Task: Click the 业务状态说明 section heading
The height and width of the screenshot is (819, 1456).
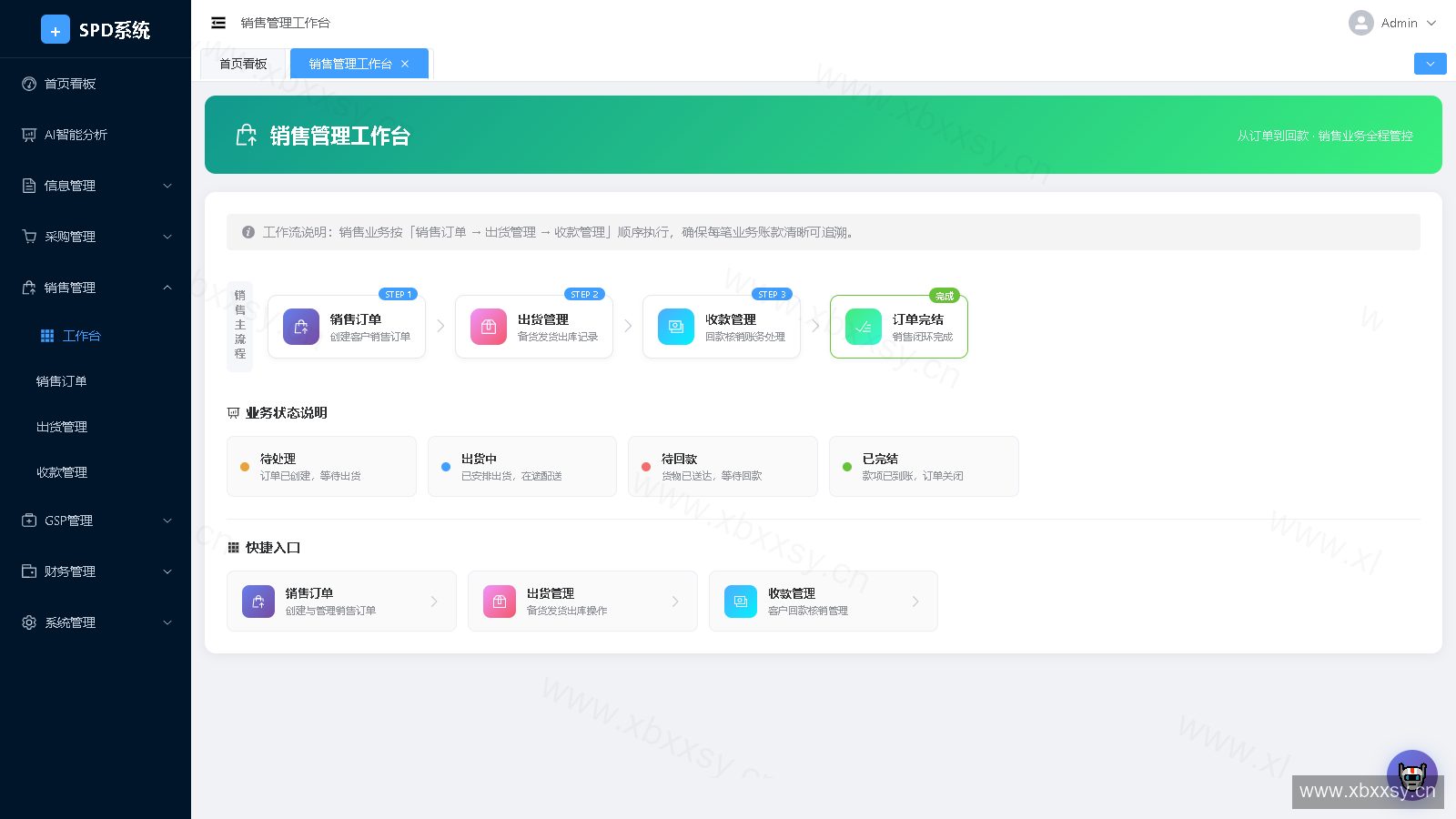Action: pos(286,413)
